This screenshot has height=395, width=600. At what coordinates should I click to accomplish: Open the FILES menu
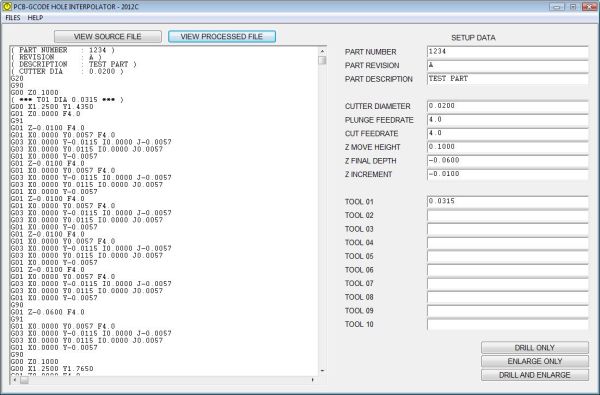(x=13, y=18)
